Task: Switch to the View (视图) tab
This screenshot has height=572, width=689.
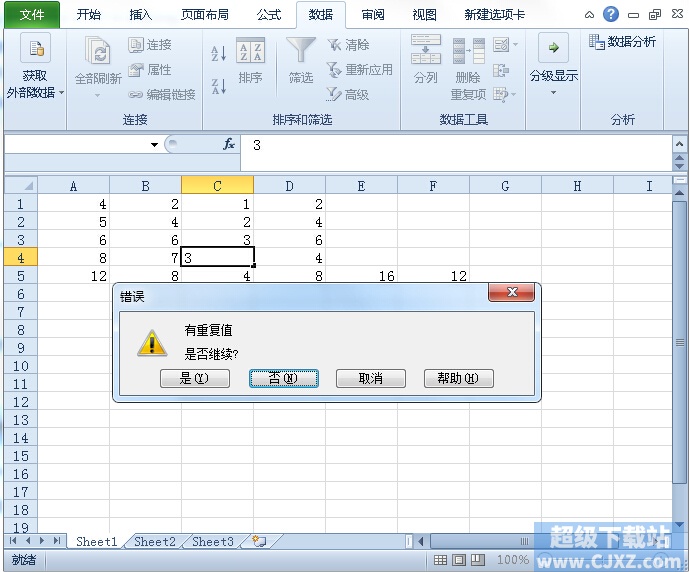Action: (x=424, y=14)
